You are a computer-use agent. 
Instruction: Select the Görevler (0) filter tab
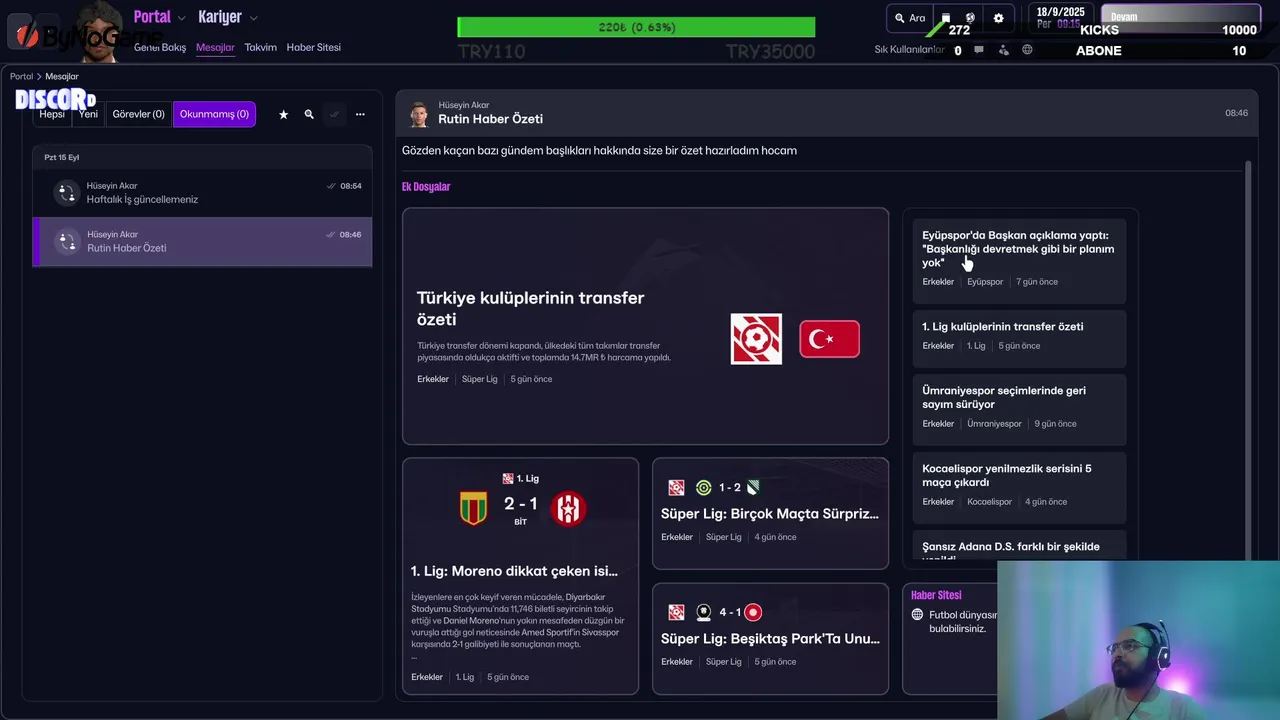click(138, 114)
